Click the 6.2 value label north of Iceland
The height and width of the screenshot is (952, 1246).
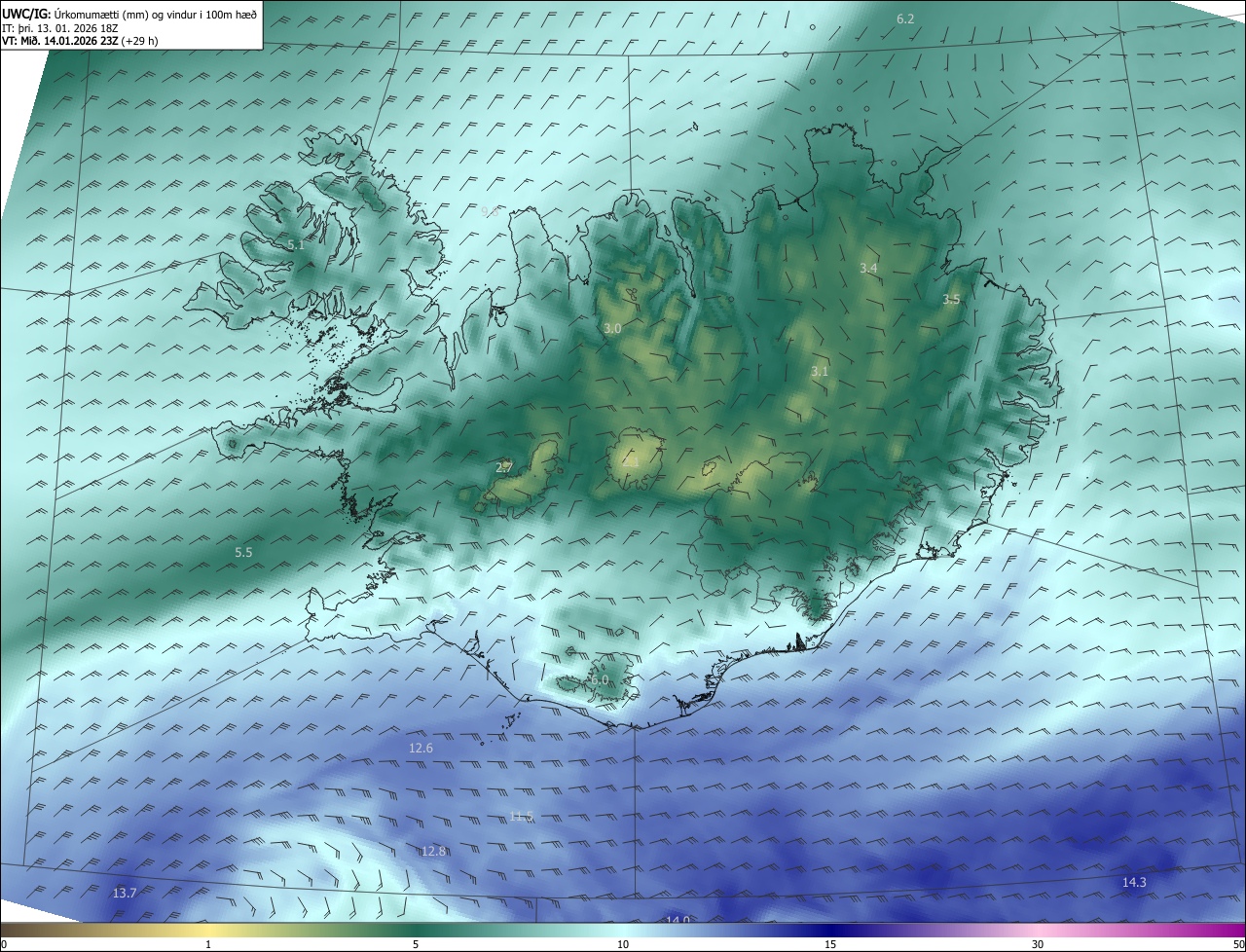coord(905,19)
